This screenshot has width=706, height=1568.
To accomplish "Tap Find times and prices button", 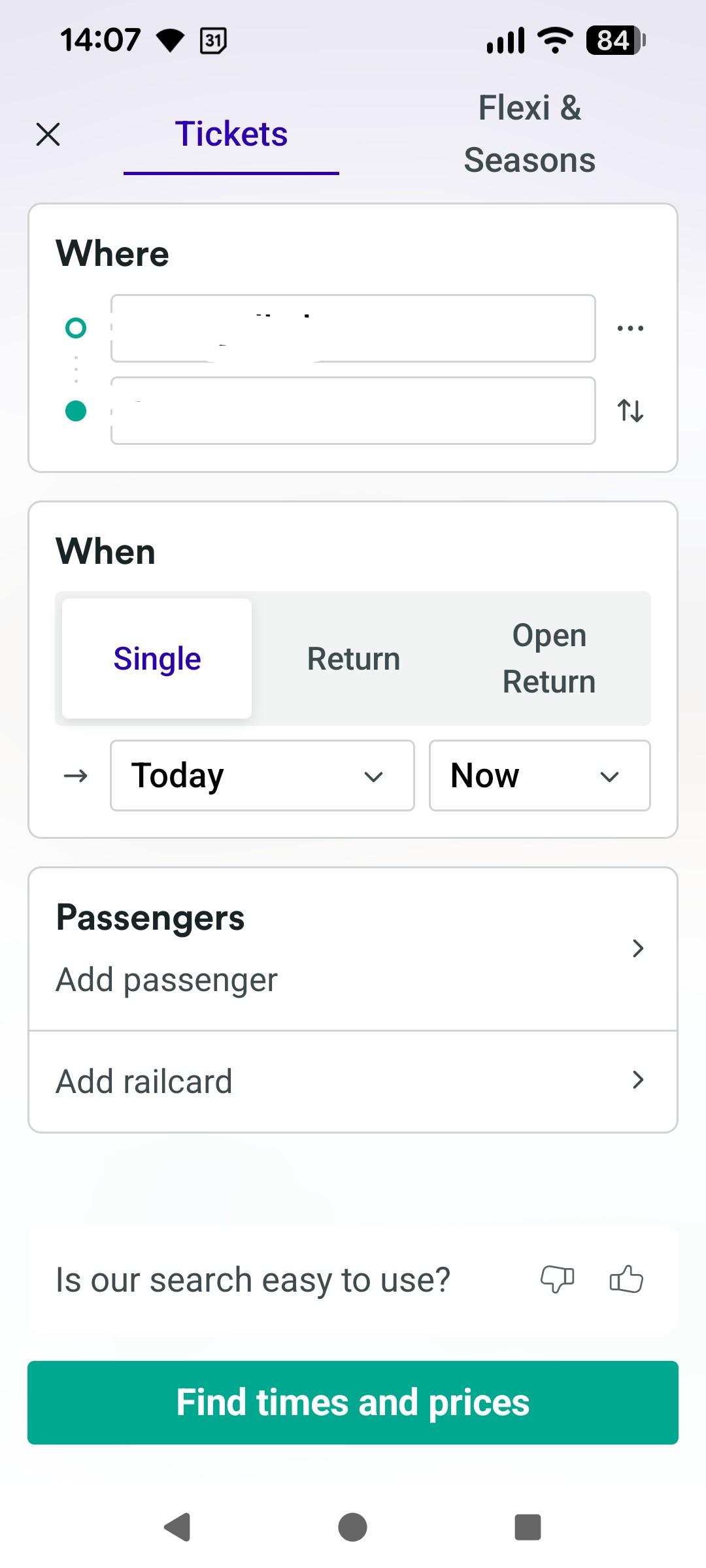I will point(353,1403).
